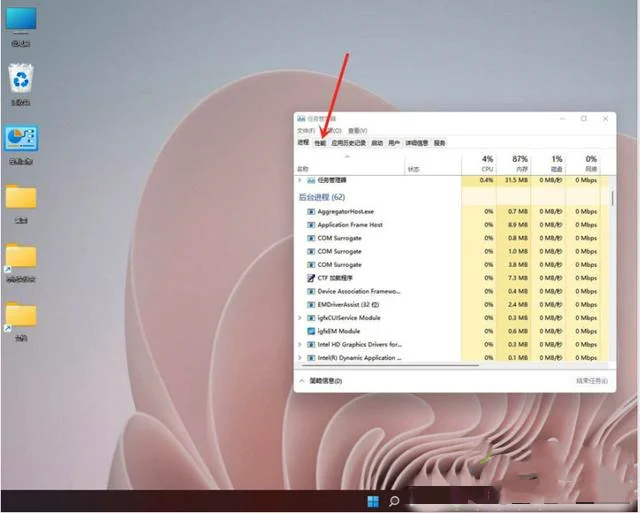
Task: Click the taskbar search magnifier icon
Action: pyautogui.click(x=395, y=500)
